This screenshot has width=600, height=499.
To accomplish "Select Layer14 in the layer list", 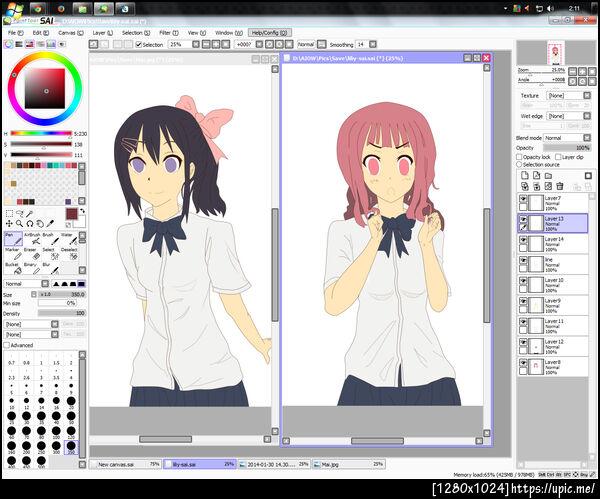I will tap(553, 244).
